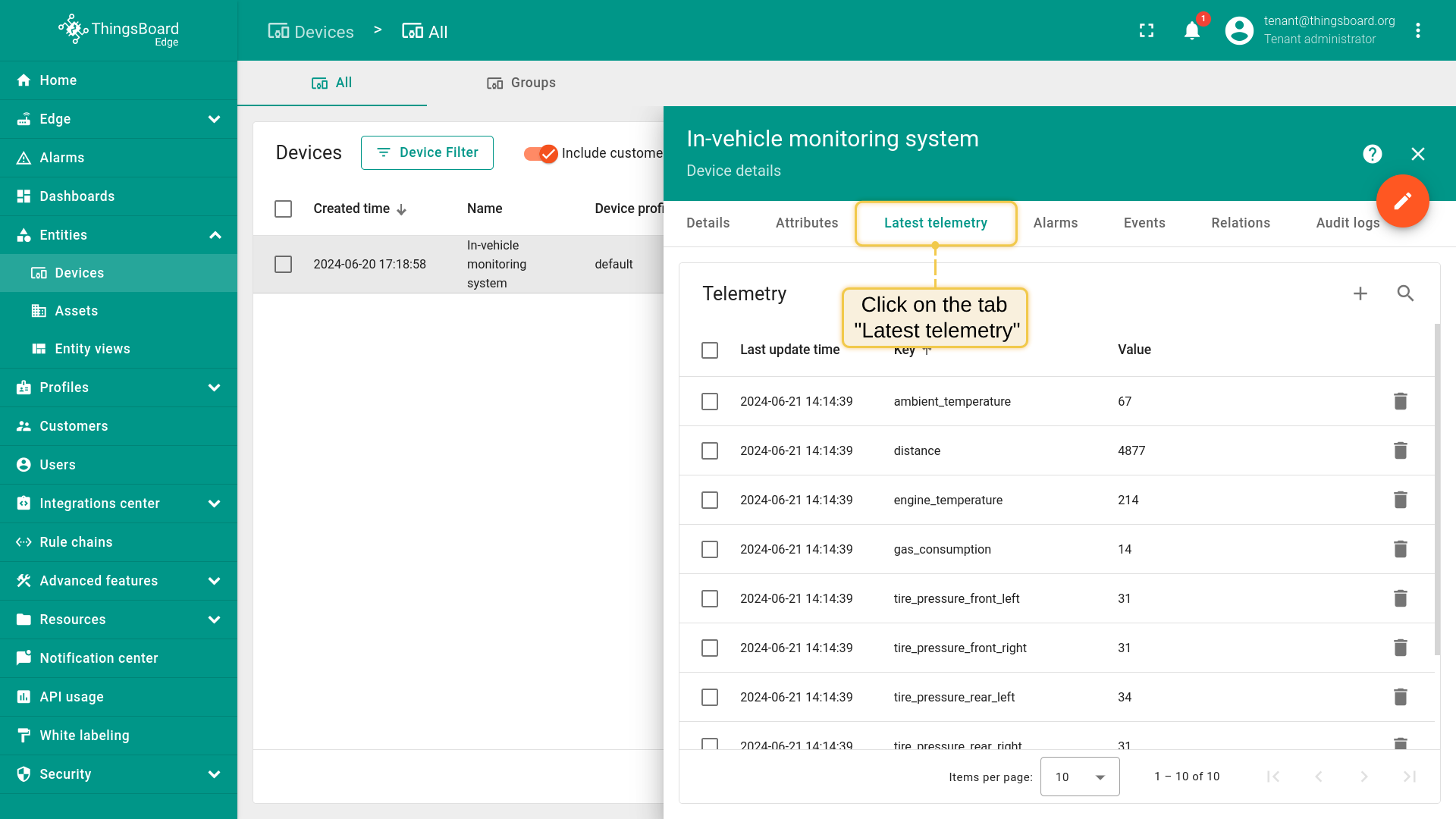Switch to device Alarms tab
Viewport: 1456px width, 819px height.
(1055, 223)
